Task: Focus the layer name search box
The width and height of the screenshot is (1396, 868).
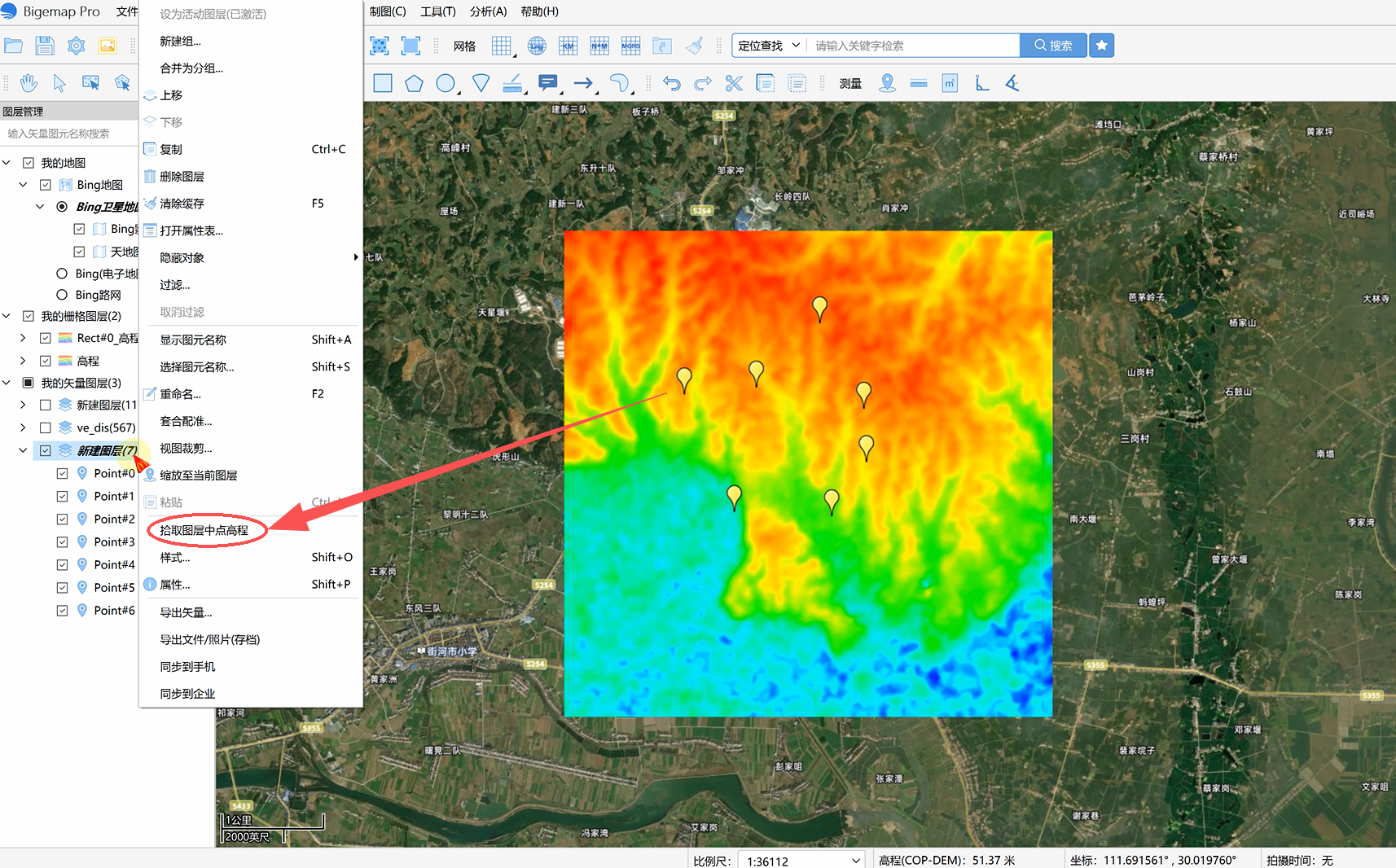Action: coord(69,134)
